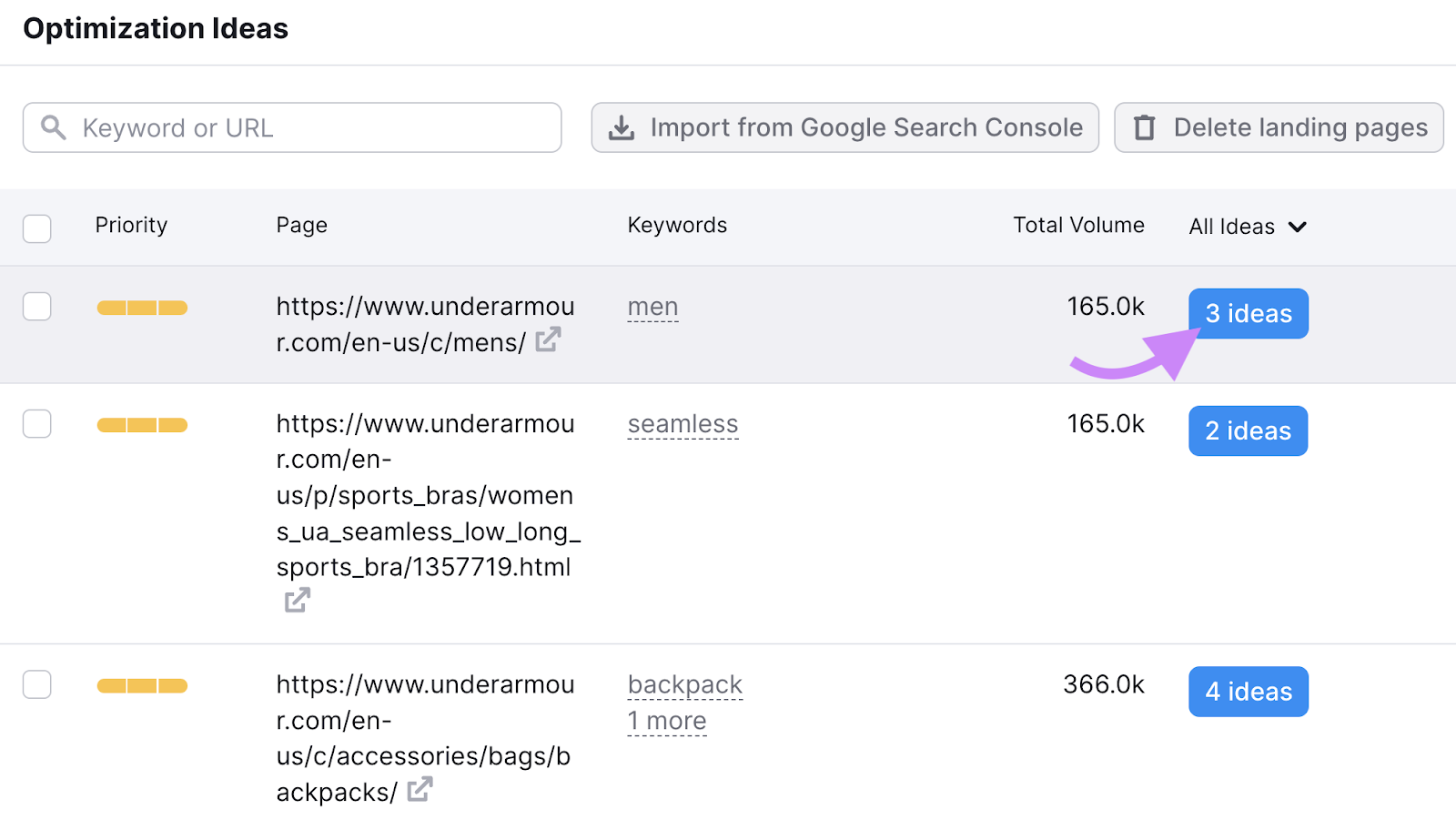
Task: Click the Keywords column header
Action: point(677,226)
